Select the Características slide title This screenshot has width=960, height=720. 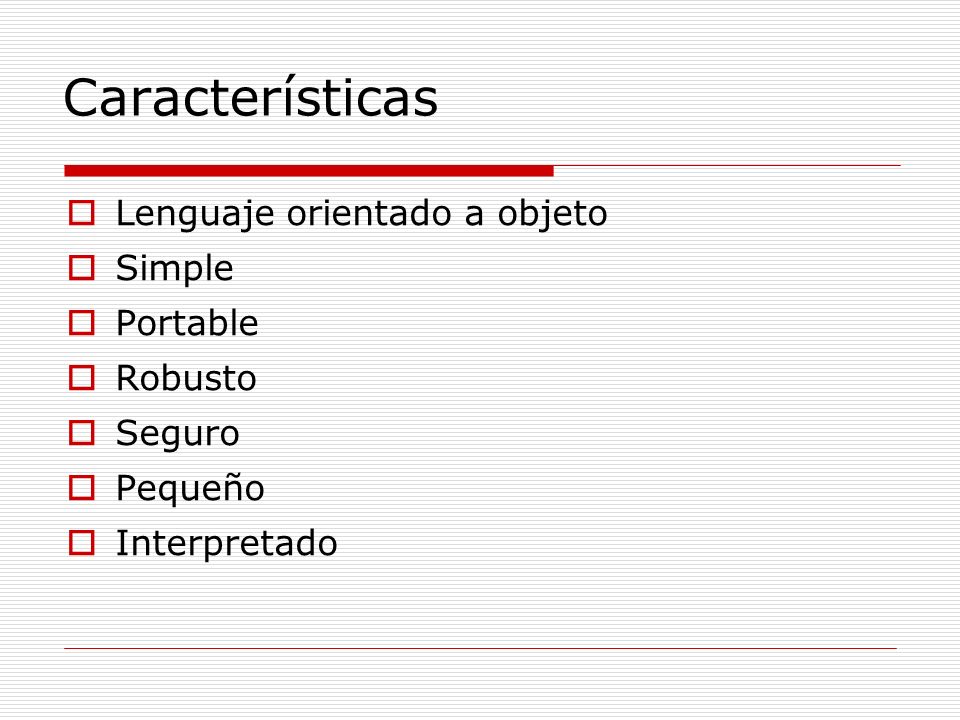point(250,97)
